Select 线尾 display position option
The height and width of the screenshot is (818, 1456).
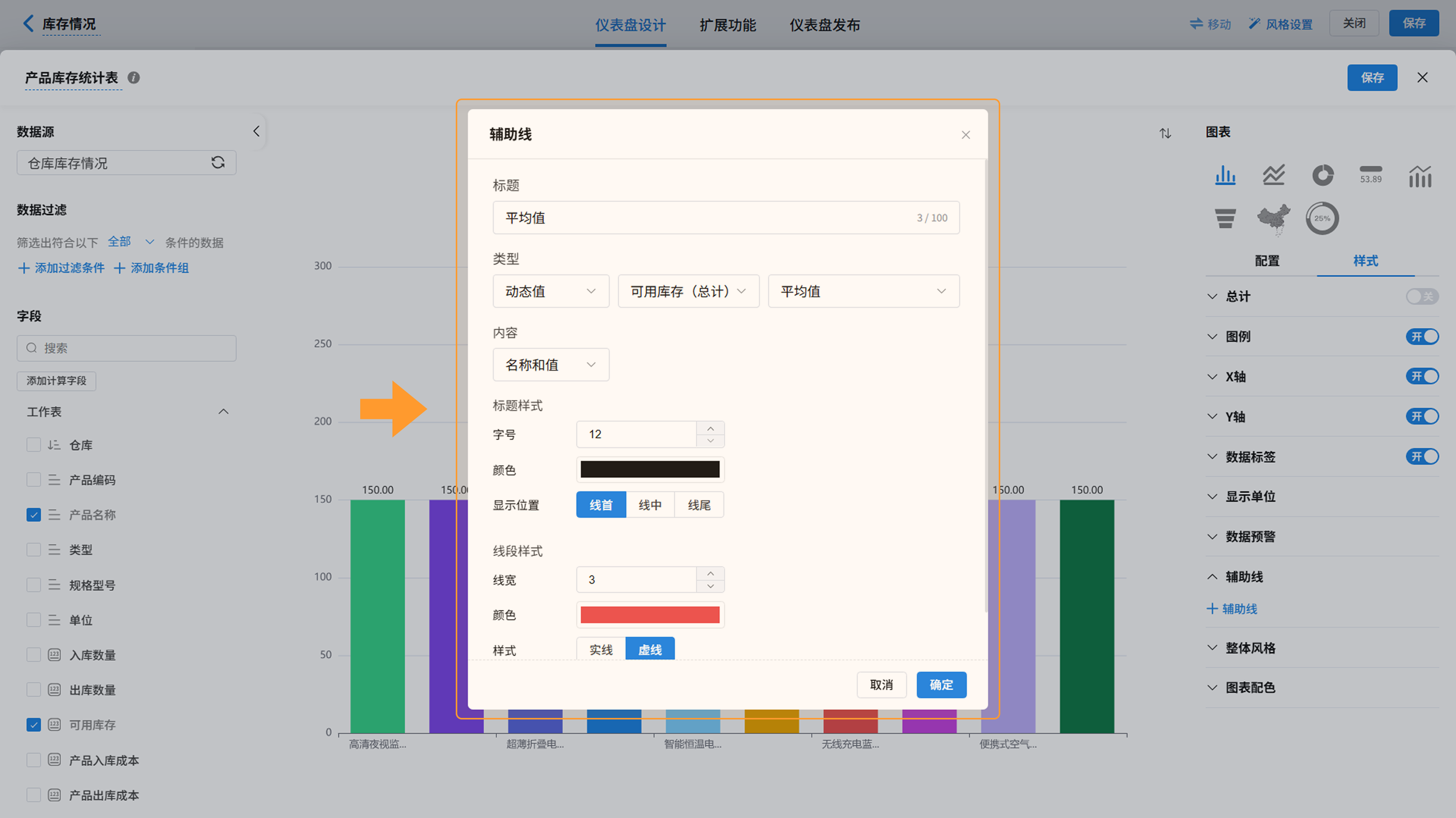698,505
